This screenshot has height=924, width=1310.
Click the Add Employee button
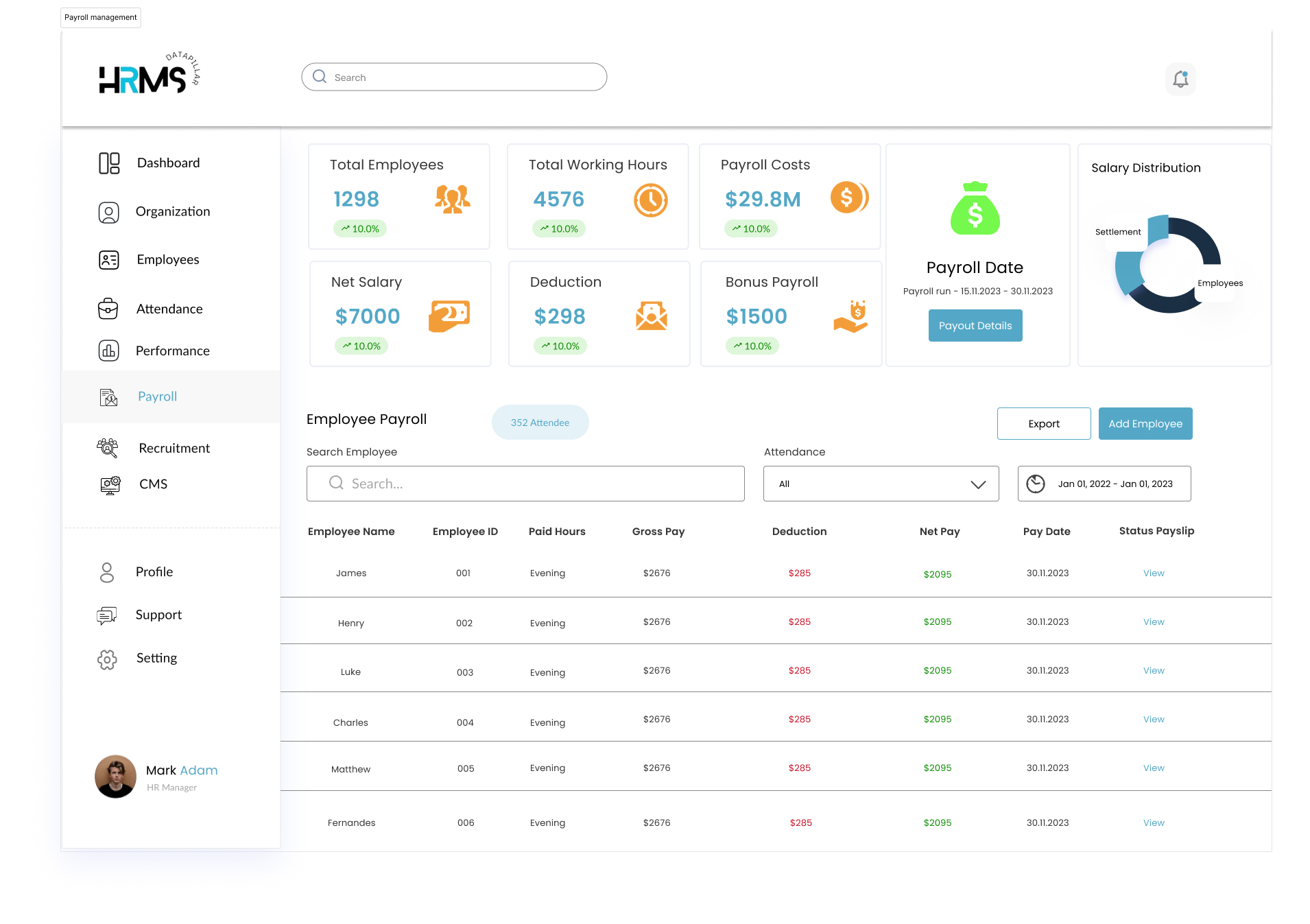(x=1145, y=424)
